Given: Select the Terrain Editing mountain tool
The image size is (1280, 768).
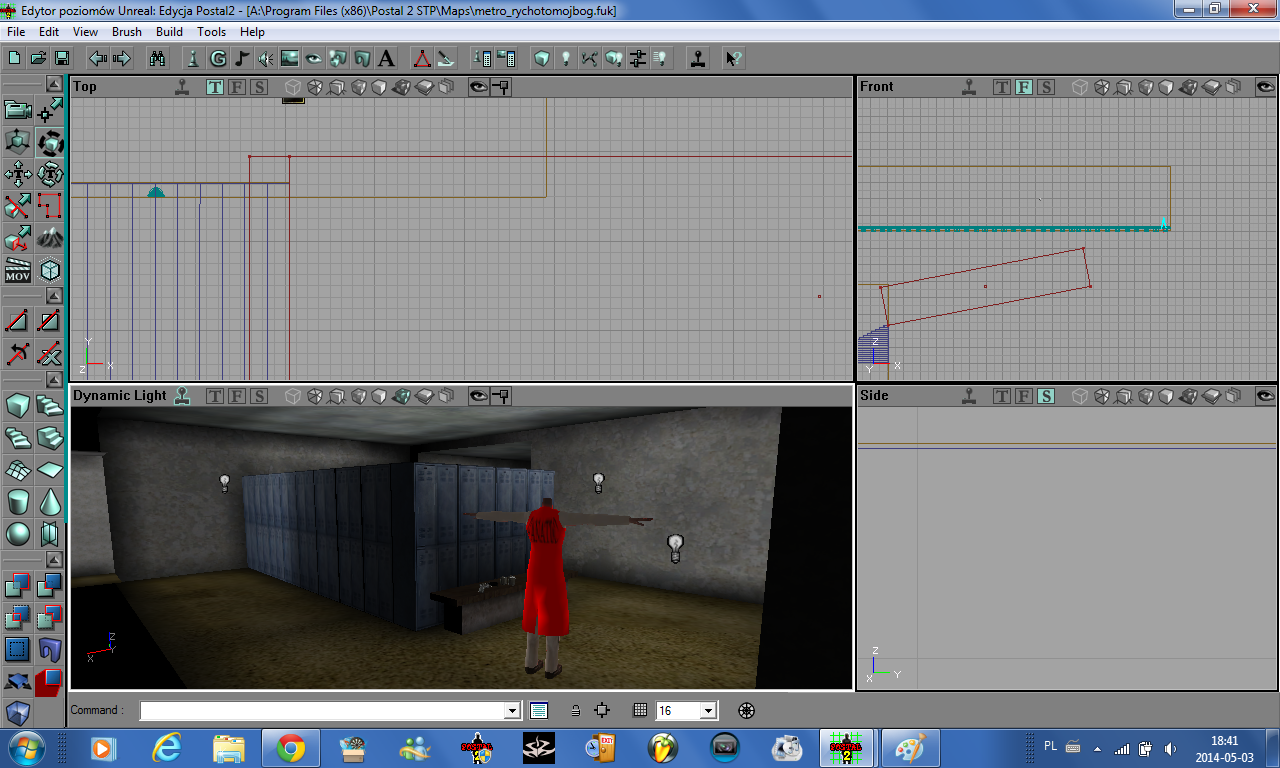Looking at the screenshot, I should [50, 238].
